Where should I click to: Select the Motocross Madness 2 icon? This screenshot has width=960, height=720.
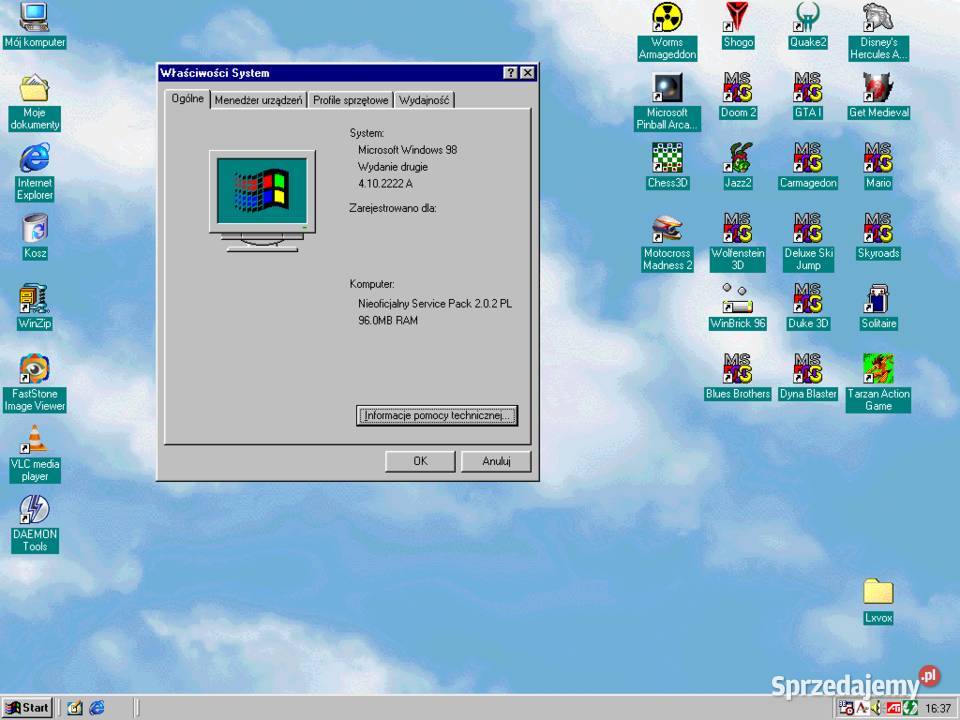pyautogui.click(x=667, y=229)
